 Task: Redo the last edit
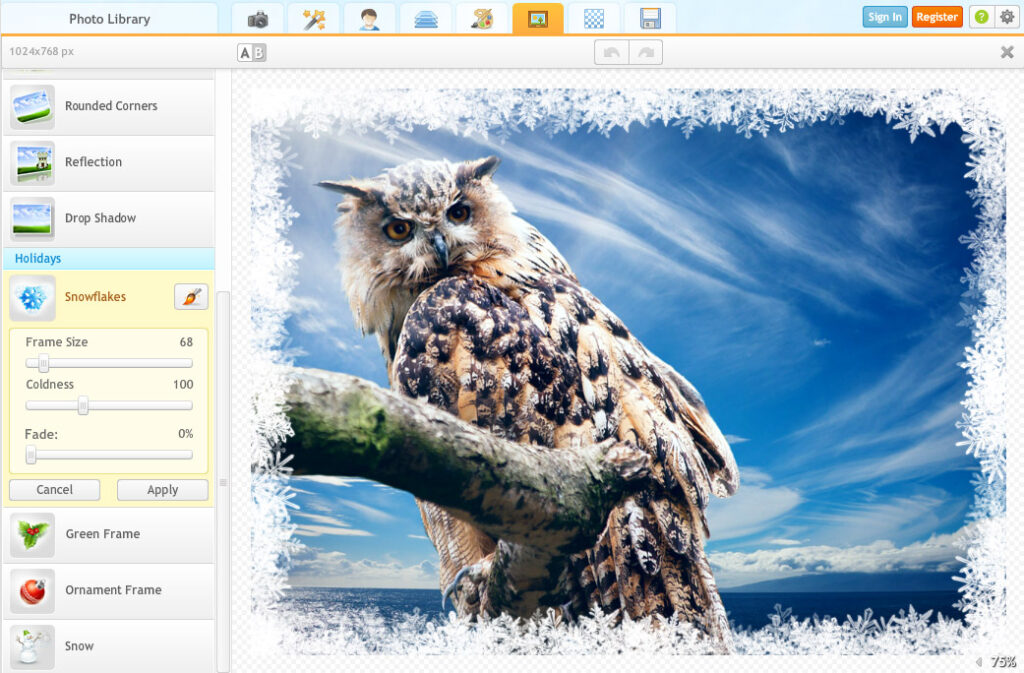[x=645, y=51]
